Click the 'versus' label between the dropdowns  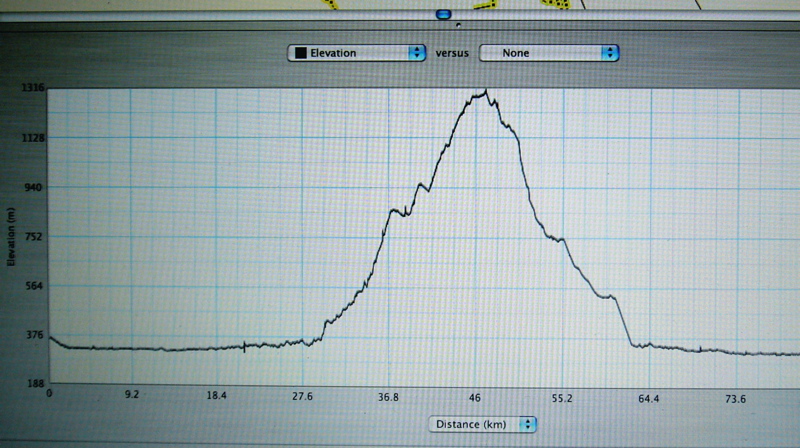pos(453,53)
